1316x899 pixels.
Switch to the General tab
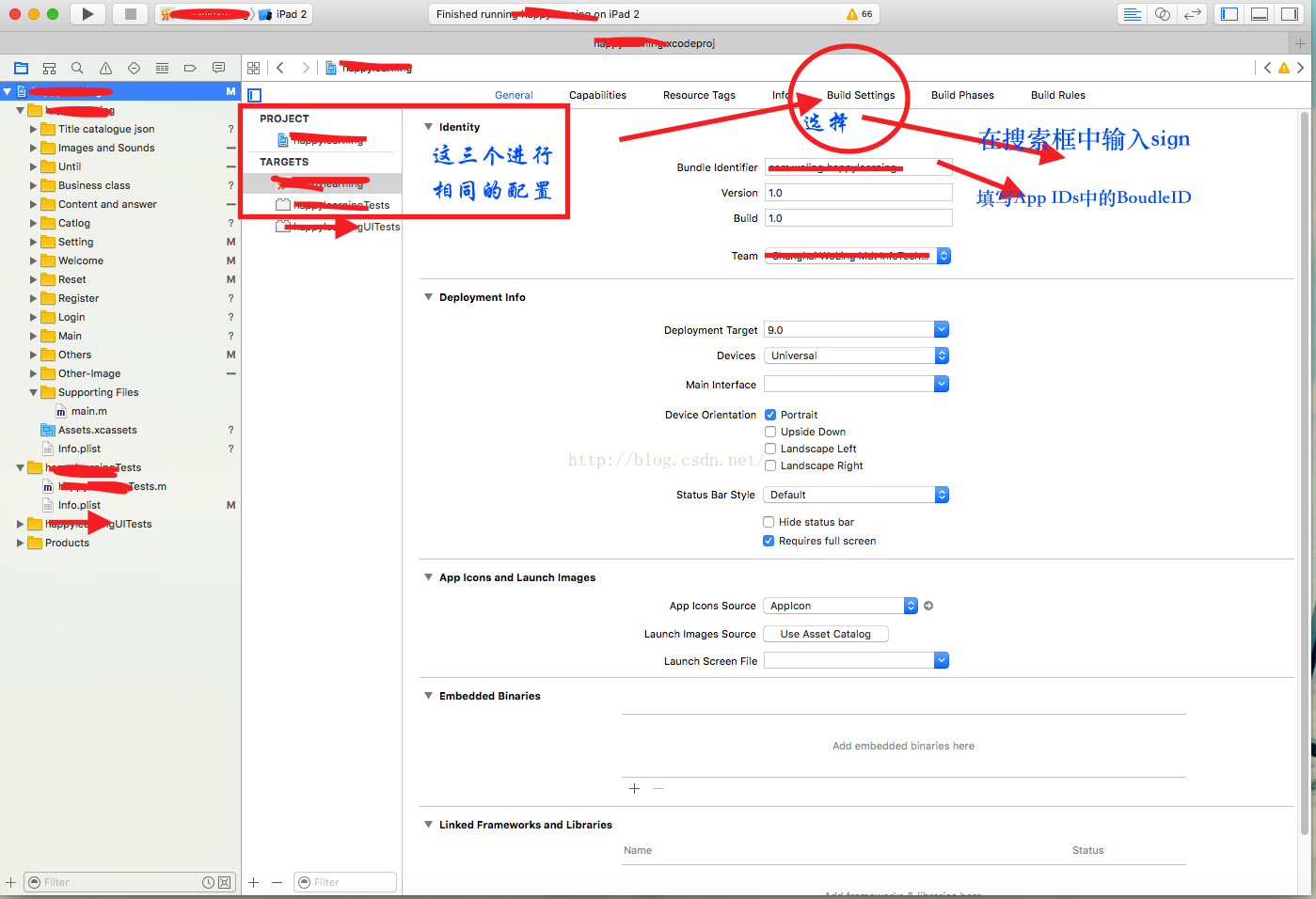(x=514, y=95)
